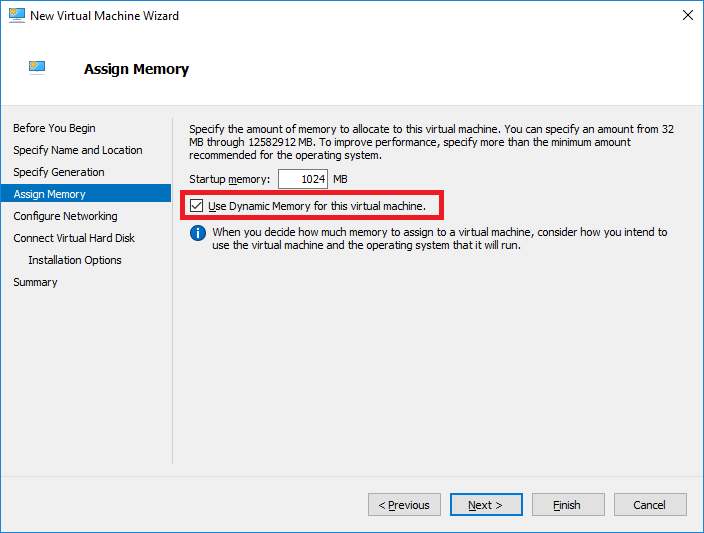The width and height of the screenshot is (704, 533).
Task: Select the Installation Options sub-step
Action: coord(75,260)
